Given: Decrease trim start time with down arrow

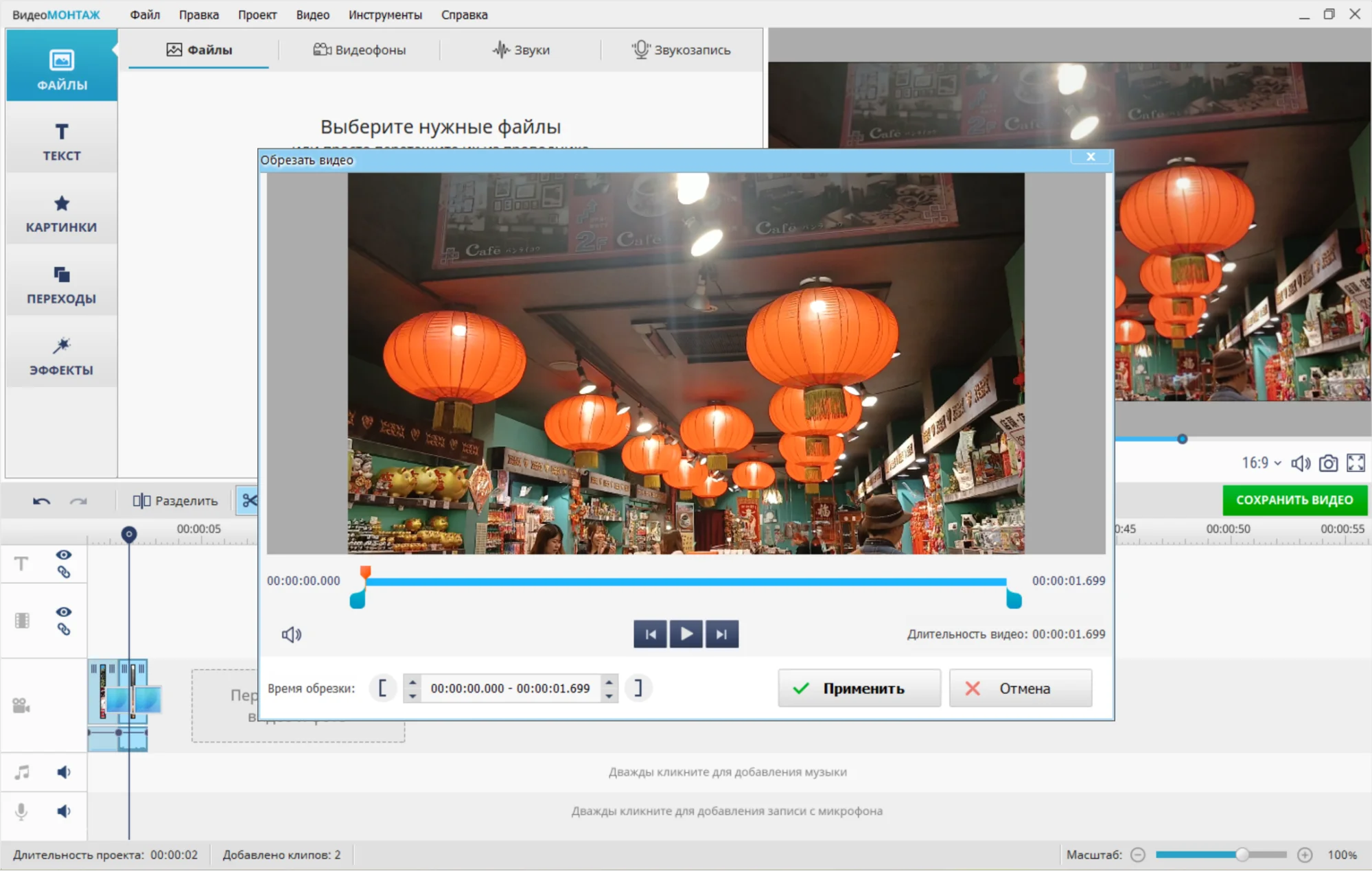Looking at the screenshot, I should pos(412,695).
